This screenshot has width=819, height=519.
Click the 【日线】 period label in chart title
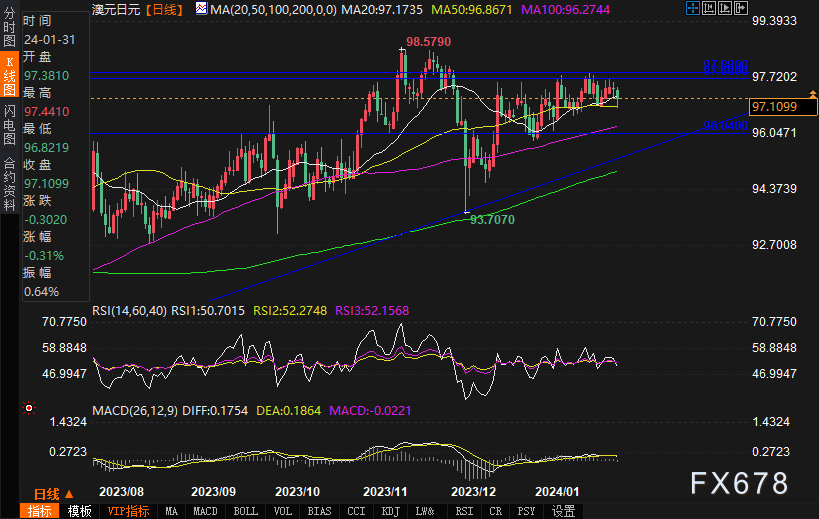click(x=162, y=8)
